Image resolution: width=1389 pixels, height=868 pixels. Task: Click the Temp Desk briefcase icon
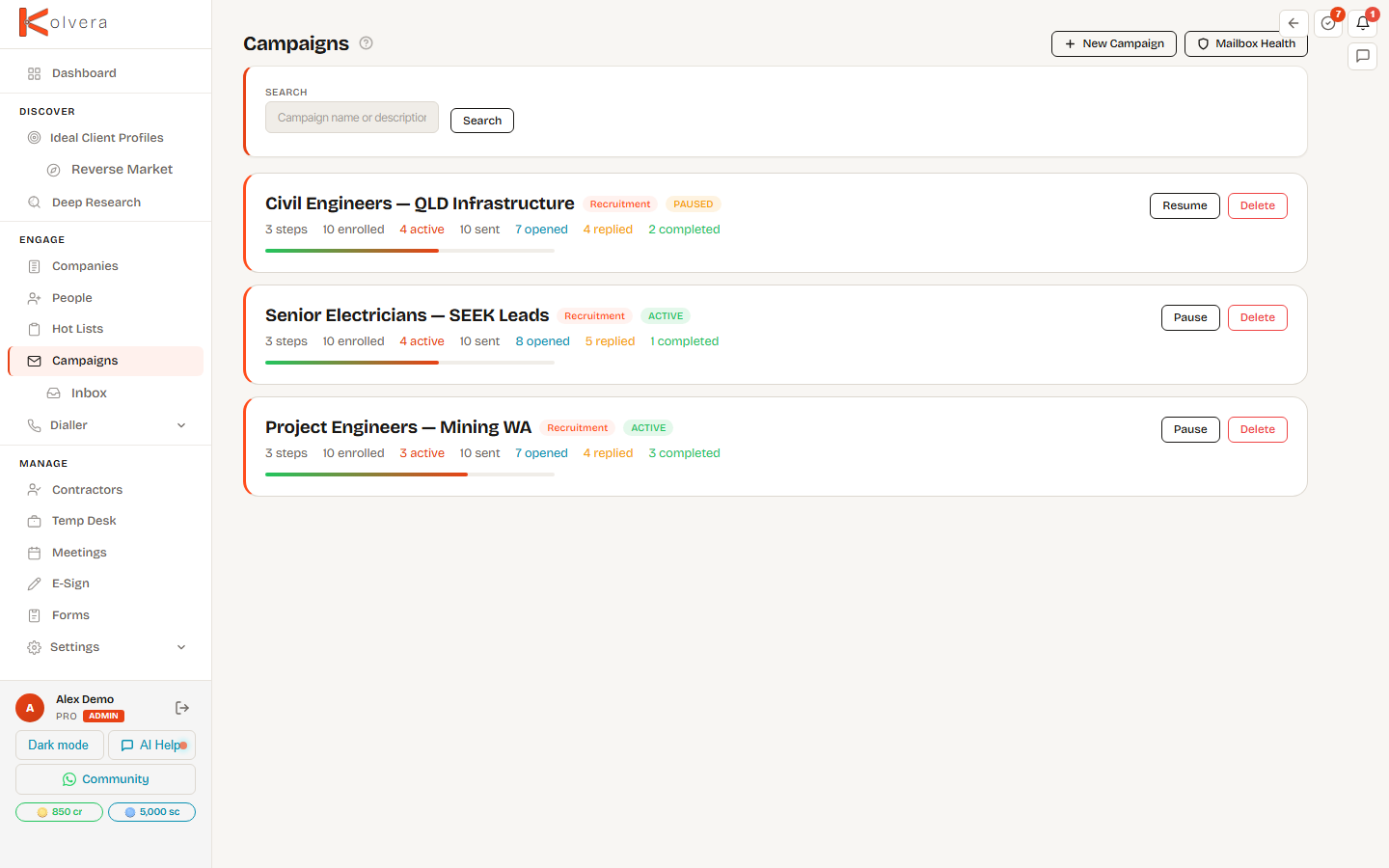pos(35,521)
